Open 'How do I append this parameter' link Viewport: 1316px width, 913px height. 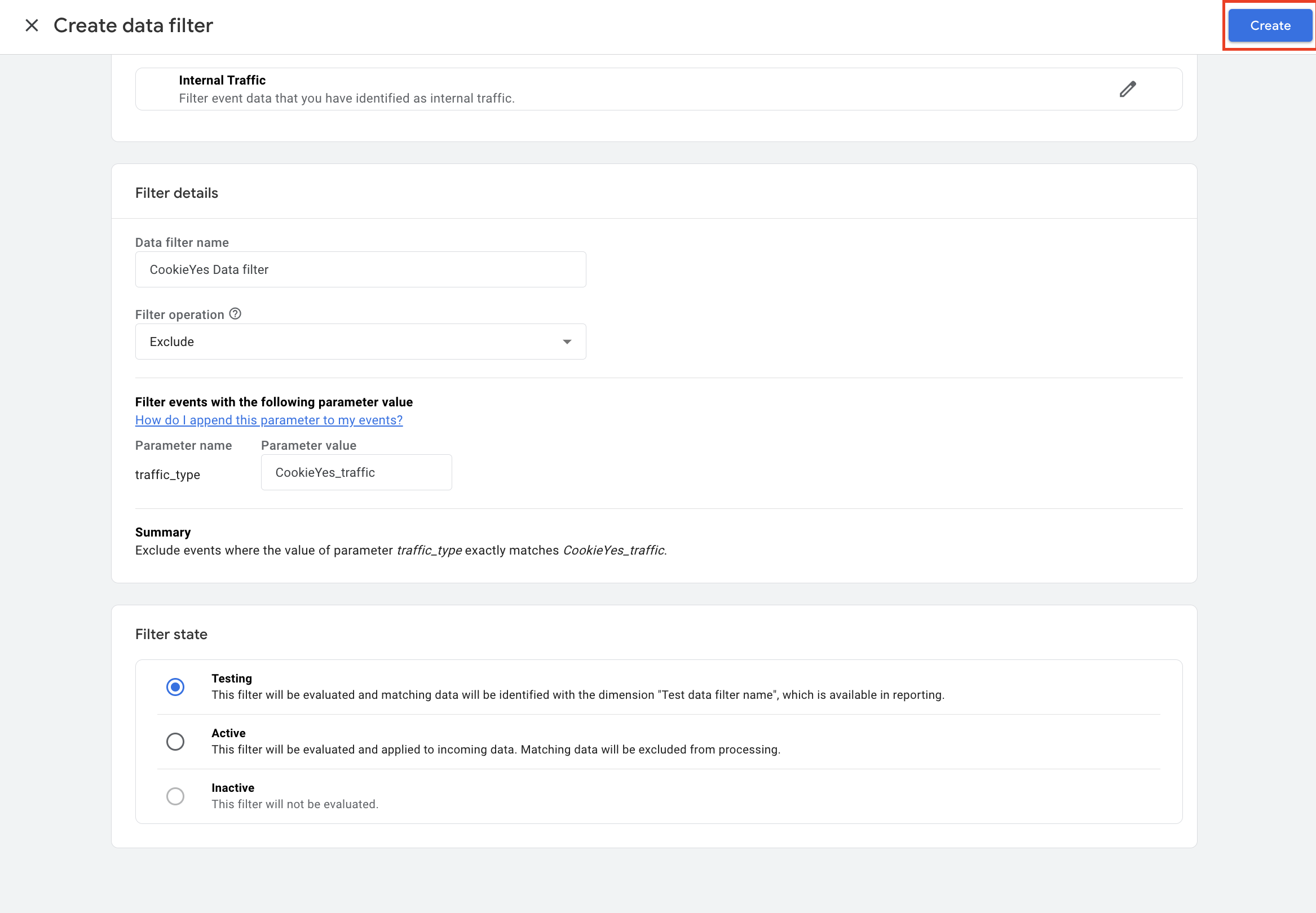(x=268, y=420)
